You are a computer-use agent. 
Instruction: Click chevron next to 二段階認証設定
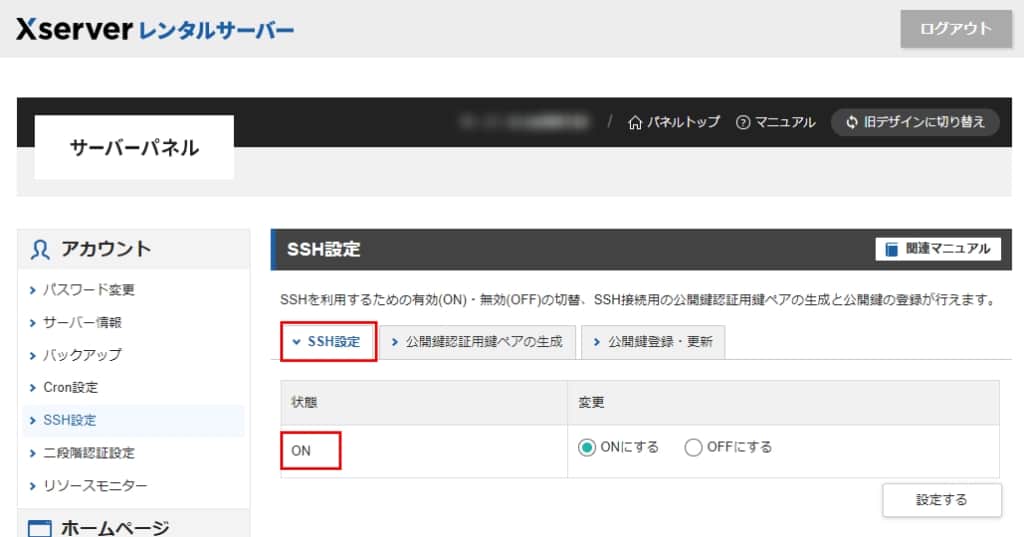coord(33,453)
